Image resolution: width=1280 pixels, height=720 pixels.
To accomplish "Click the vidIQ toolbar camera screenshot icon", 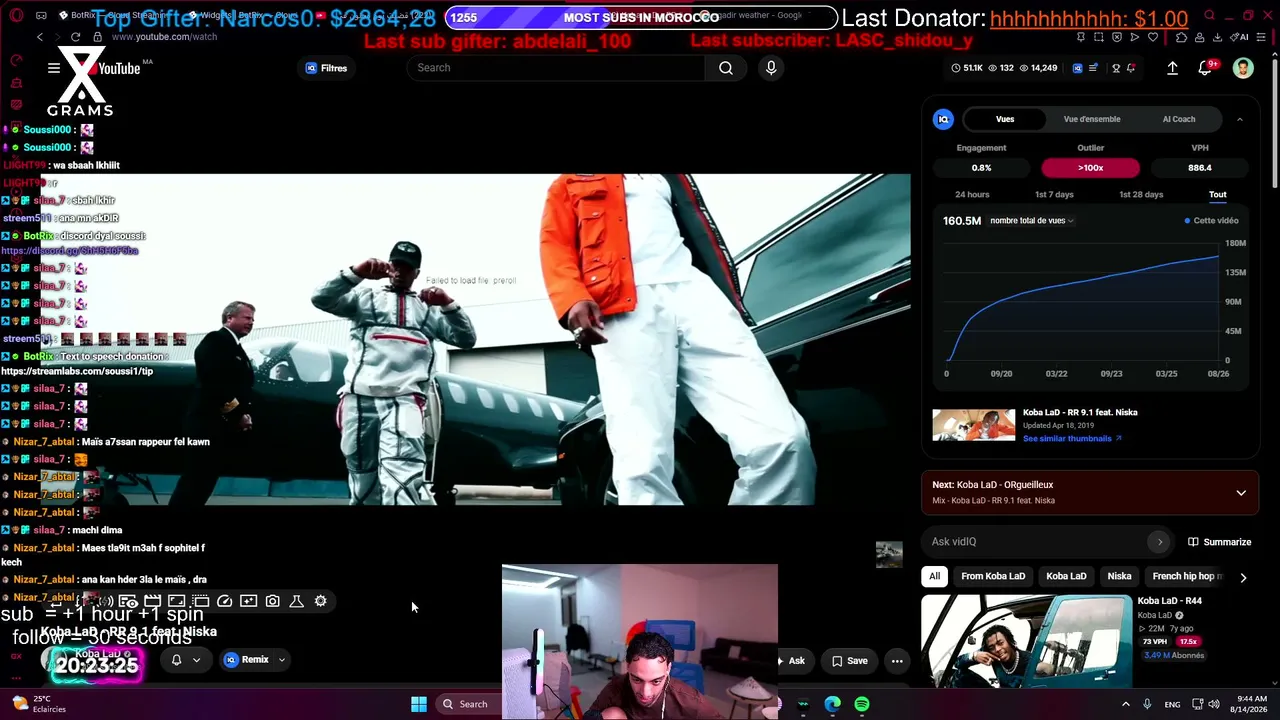I will point(272,601).
